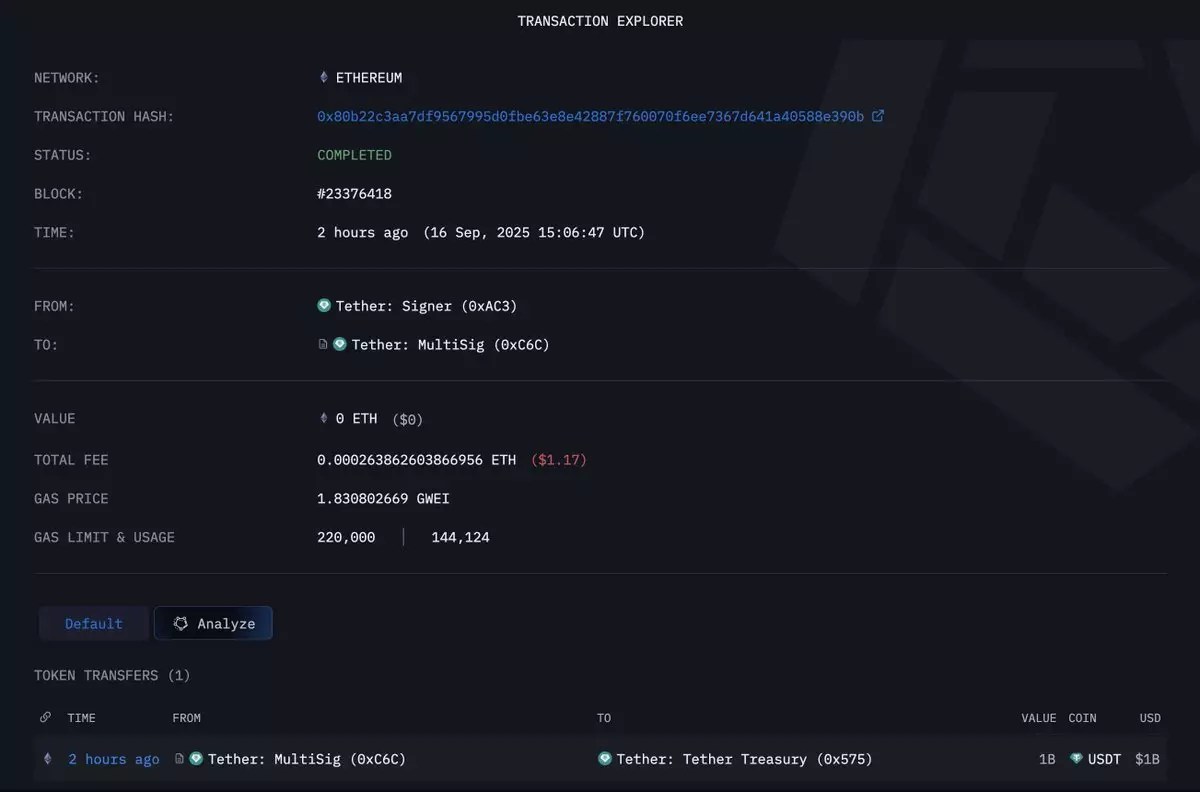Open Tether: MultiSig (0xC6C) in the TO field

(451, 345)
